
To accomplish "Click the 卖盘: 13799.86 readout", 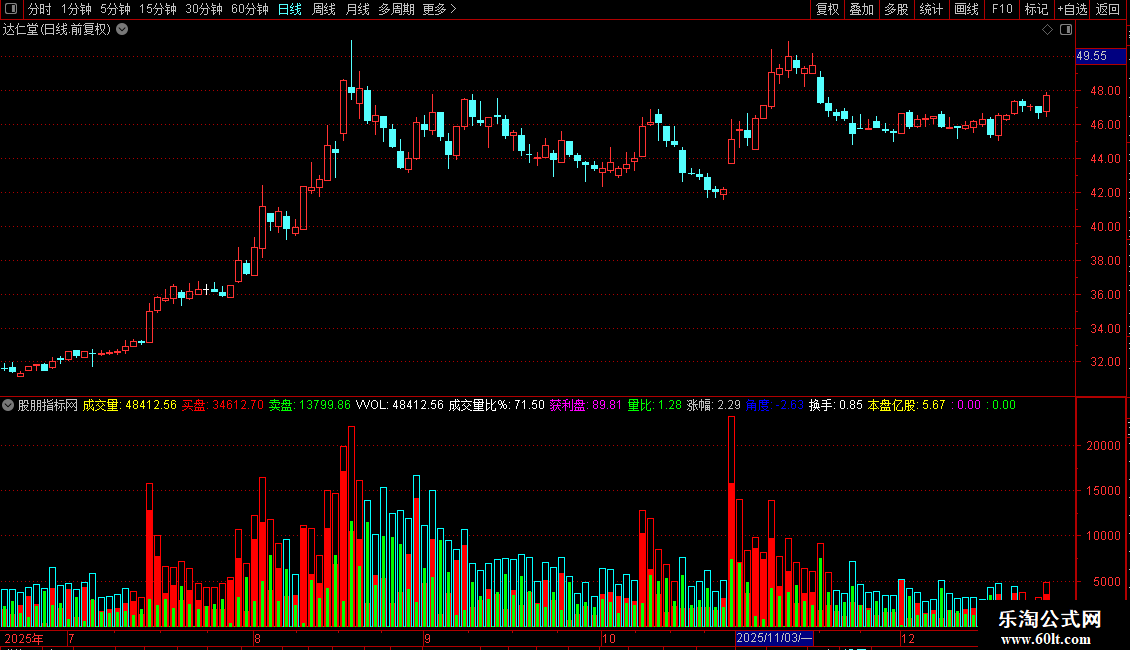I will (x=310, y=405).
